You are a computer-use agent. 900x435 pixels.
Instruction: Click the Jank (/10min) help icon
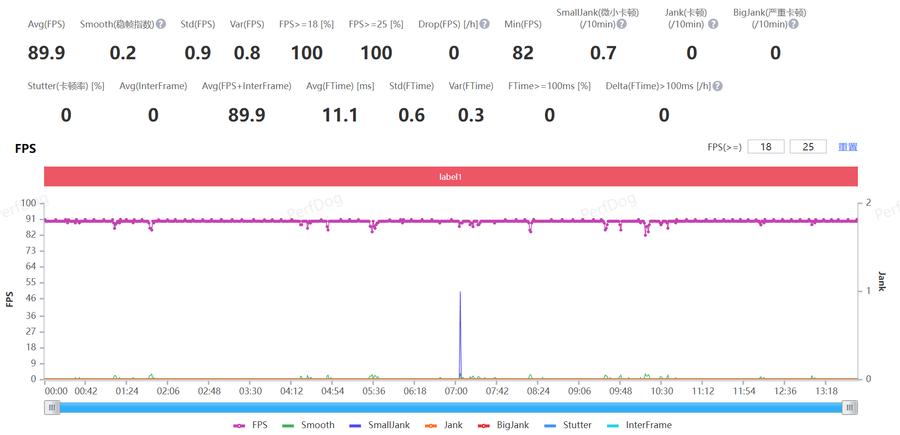pos(713,24)
